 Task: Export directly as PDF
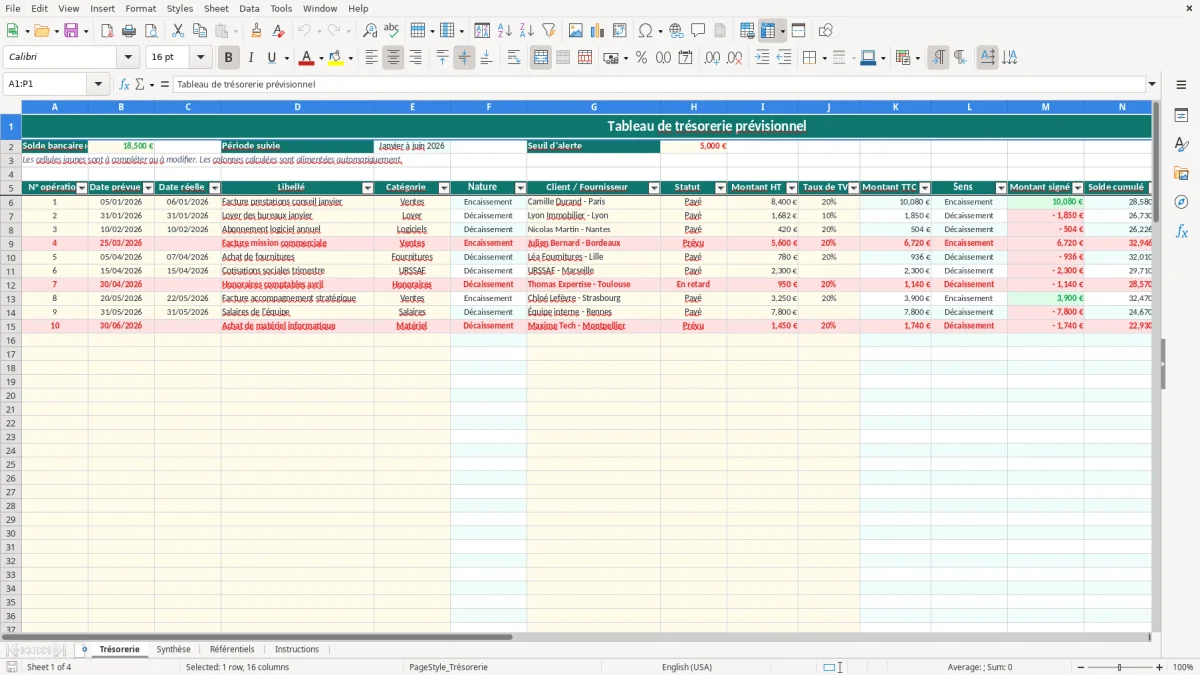coord(107,31)
